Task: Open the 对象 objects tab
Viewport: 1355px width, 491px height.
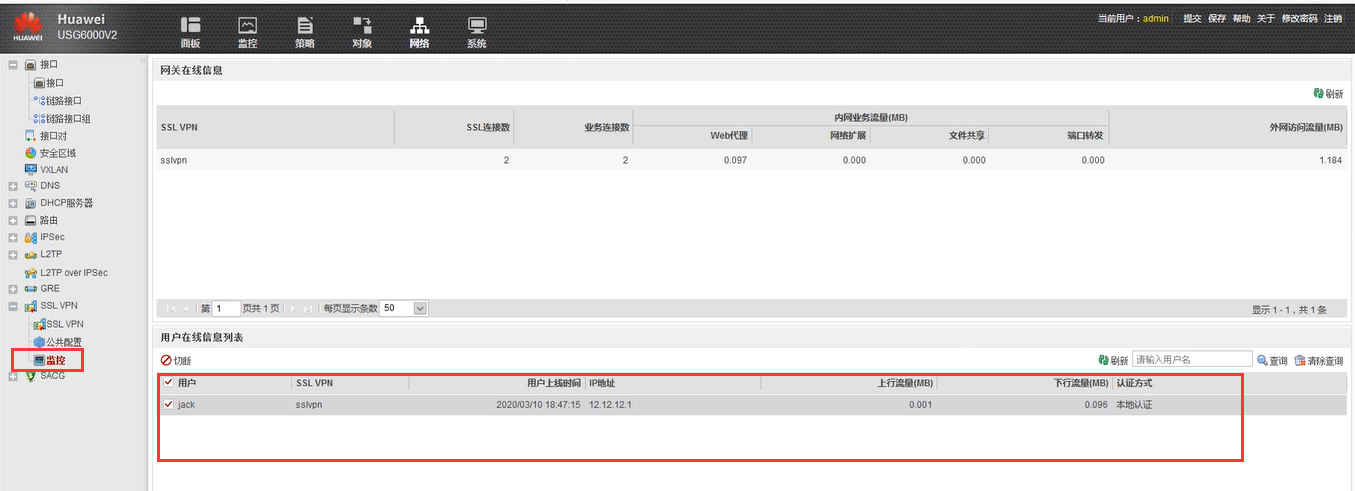Action: (x=362, y=33)
